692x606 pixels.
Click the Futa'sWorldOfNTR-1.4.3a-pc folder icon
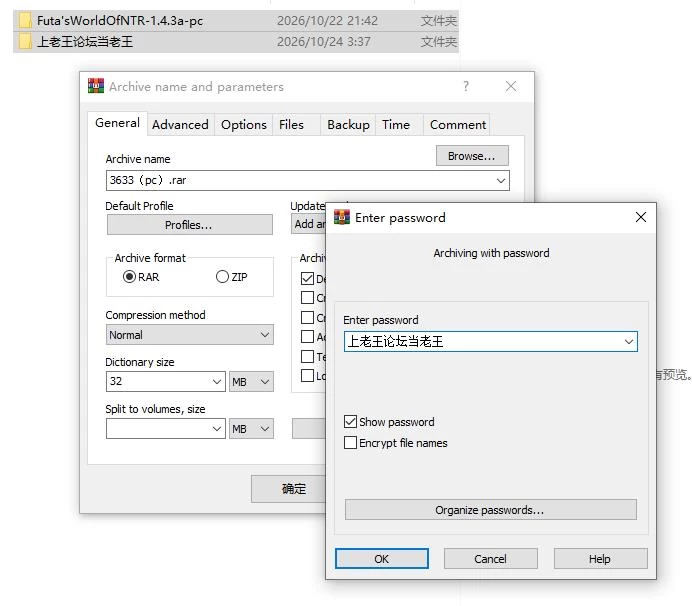25,21
